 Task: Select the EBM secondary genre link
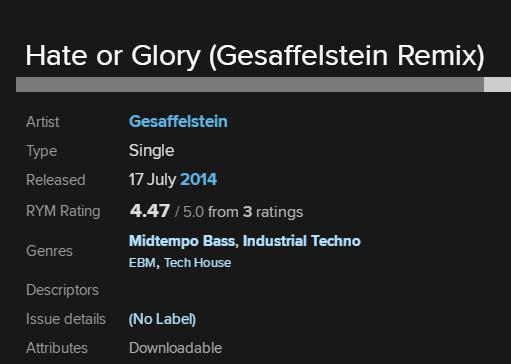point(142,263)
